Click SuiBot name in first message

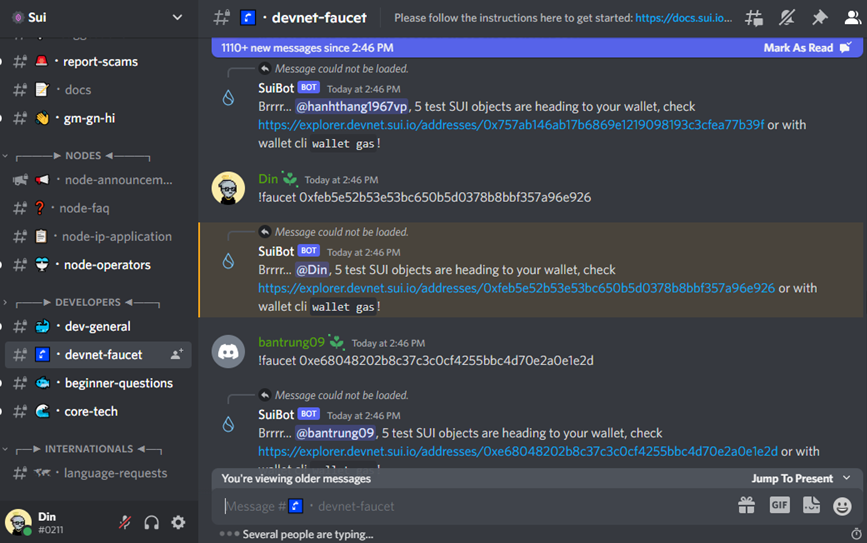[x=276, y=88]
